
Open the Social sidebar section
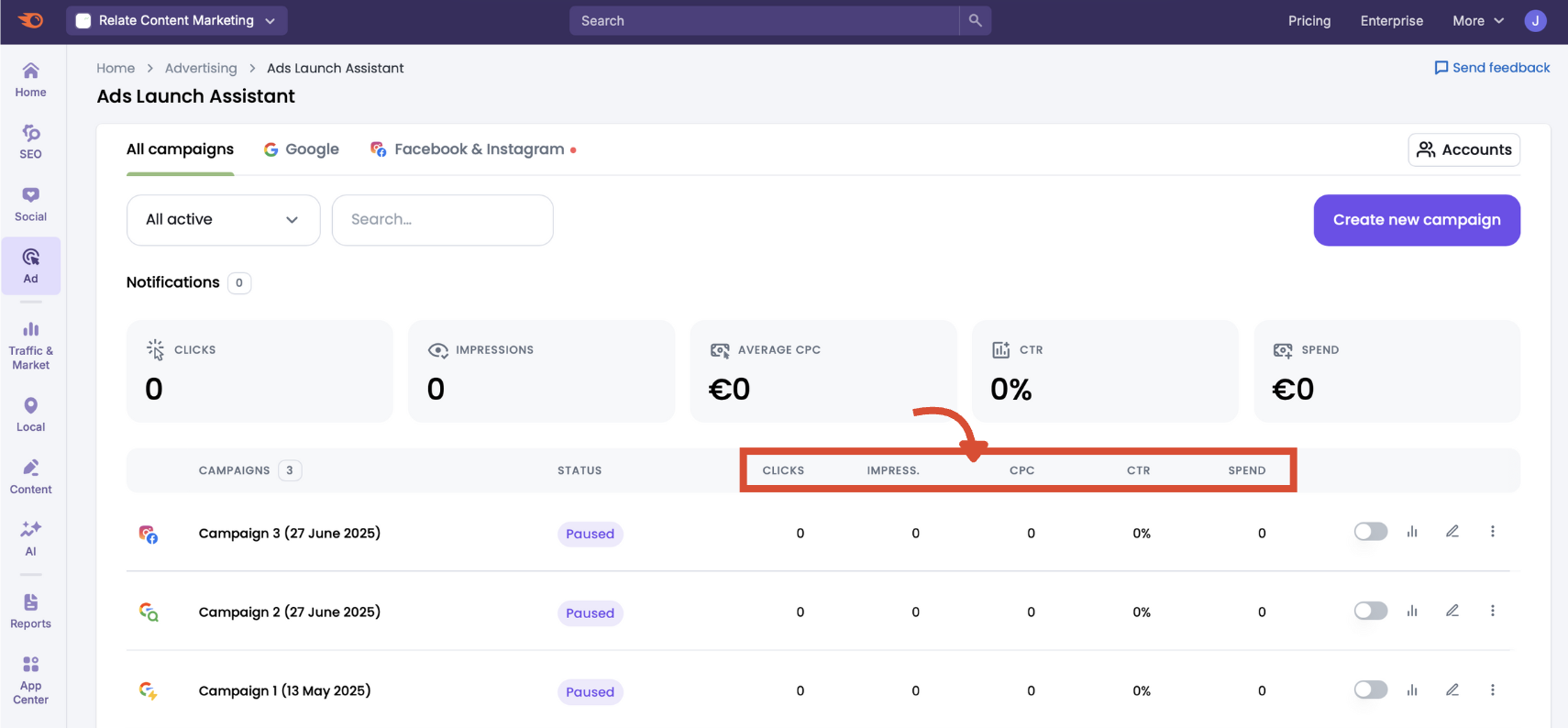click(x=30, y=204)
